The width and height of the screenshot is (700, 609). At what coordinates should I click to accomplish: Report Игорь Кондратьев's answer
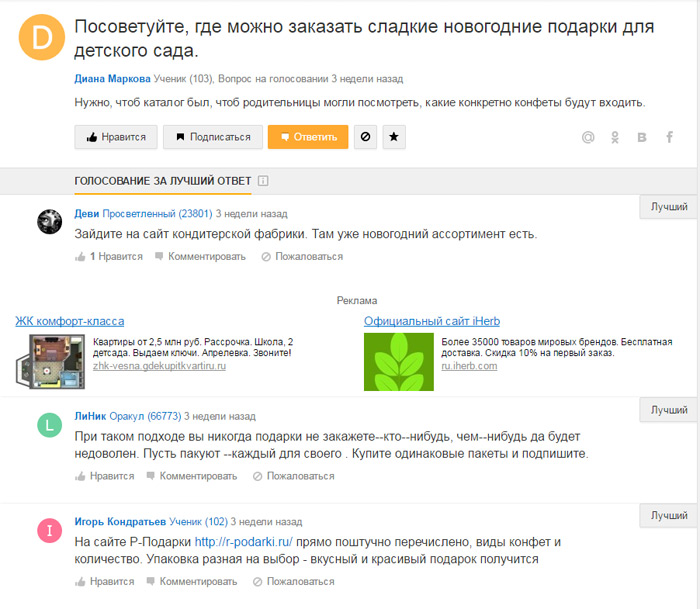[x=294, y=581]
